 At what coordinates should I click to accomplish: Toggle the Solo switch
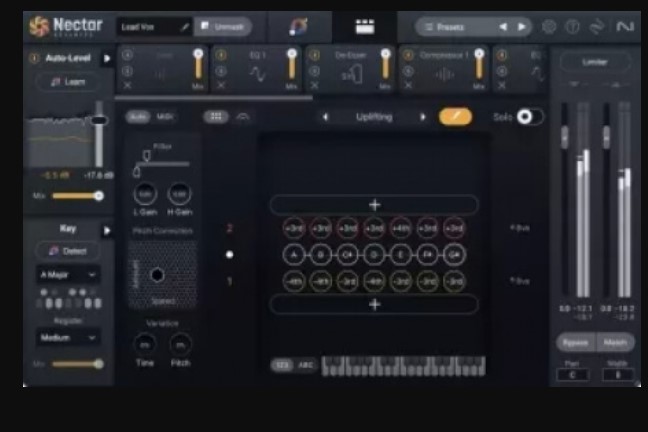pyautogui.click(x=531, y=117)
